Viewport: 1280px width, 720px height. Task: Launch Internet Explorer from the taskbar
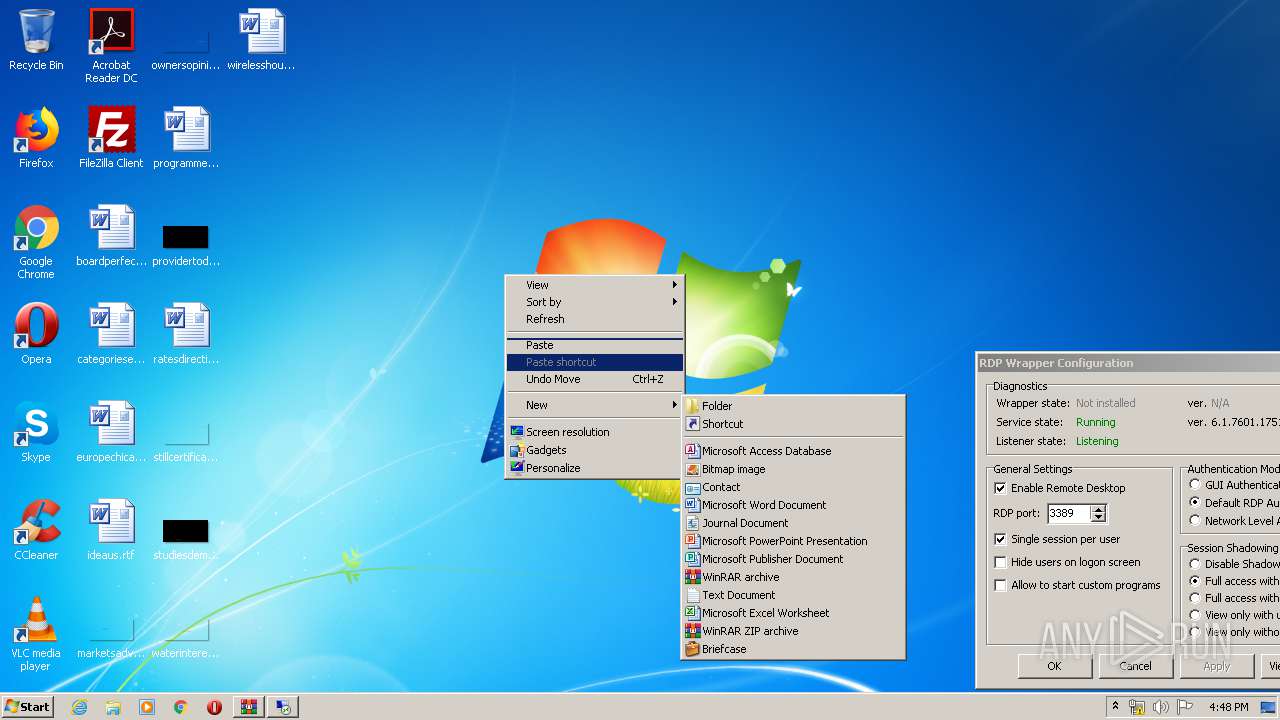click(x=80, y=707)
